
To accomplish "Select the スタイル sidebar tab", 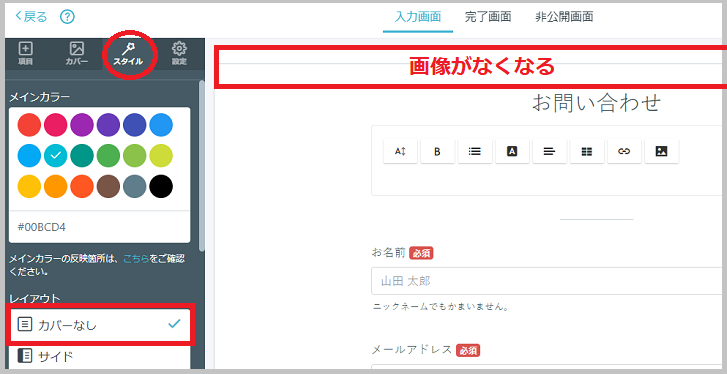I will pyautogui.click(x=128, y=54).
